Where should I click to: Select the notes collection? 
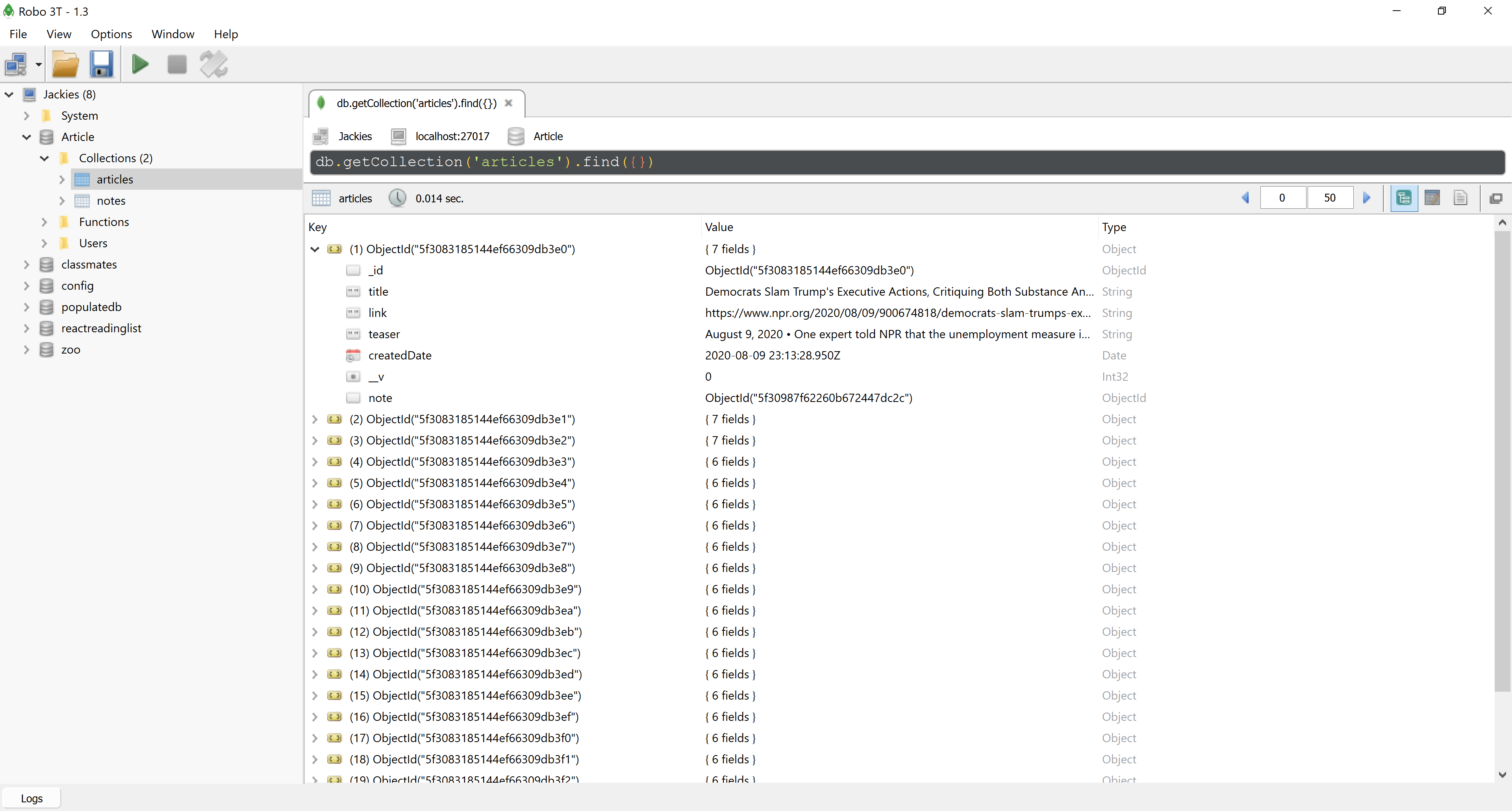pyautogui.click(x=111, y=201)
